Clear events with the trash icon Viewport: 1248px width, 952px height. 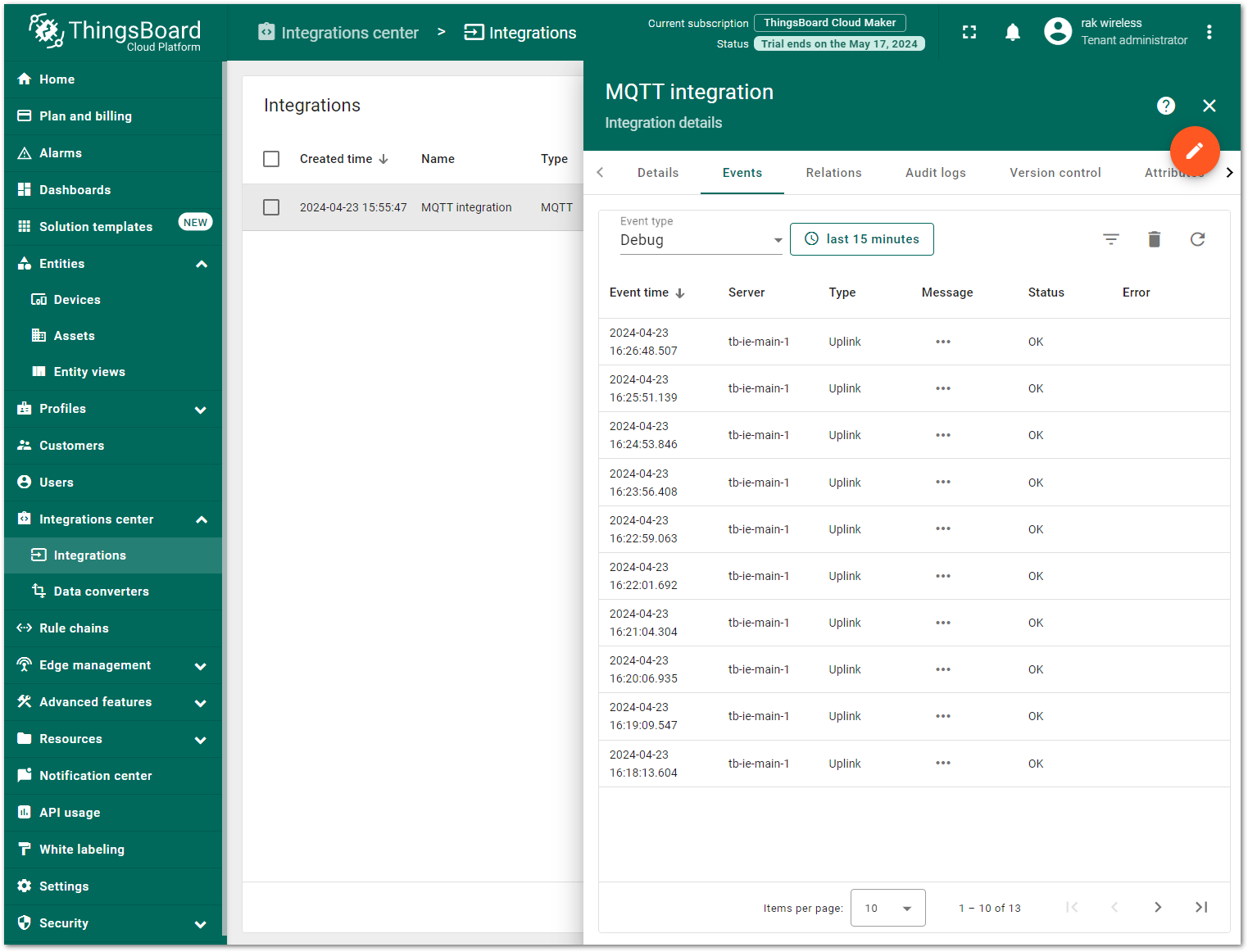1155,239
